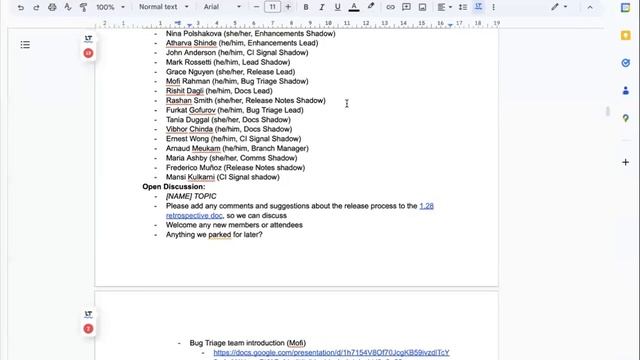
Task: Open the Normal text styles dropdown
Action: pyautogui.click(x=164, y=7)
